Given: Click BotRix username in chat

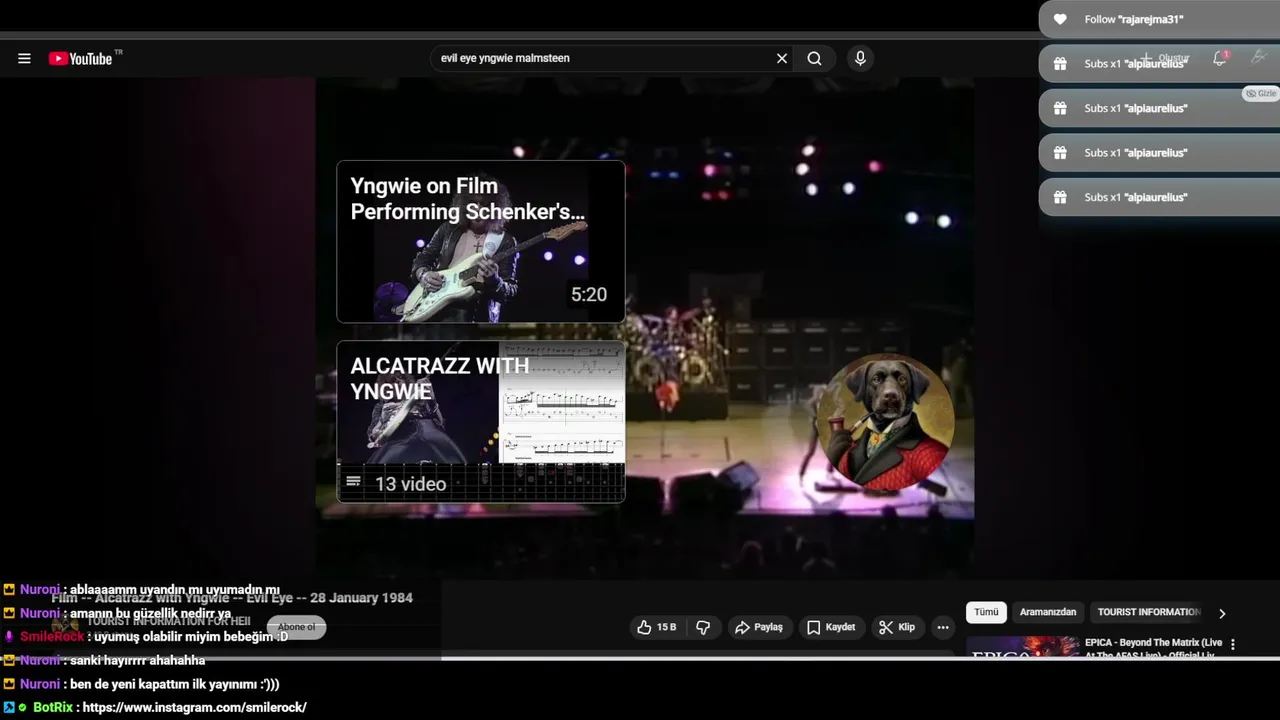Looking at the screenshot, I should [x=53, y=707].
